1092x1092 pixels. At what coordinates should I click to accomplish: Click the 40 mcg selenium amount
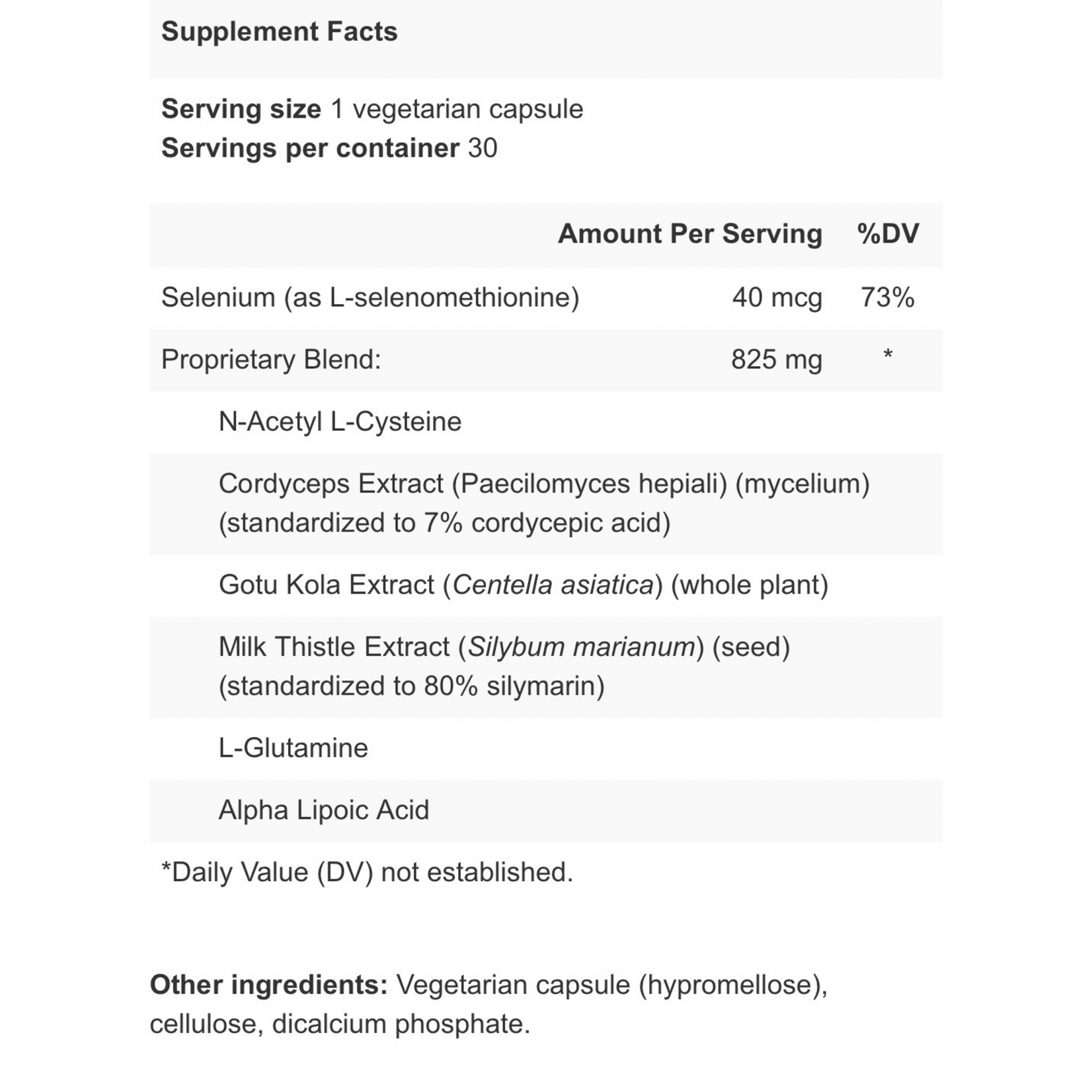[x=777, y=297]
